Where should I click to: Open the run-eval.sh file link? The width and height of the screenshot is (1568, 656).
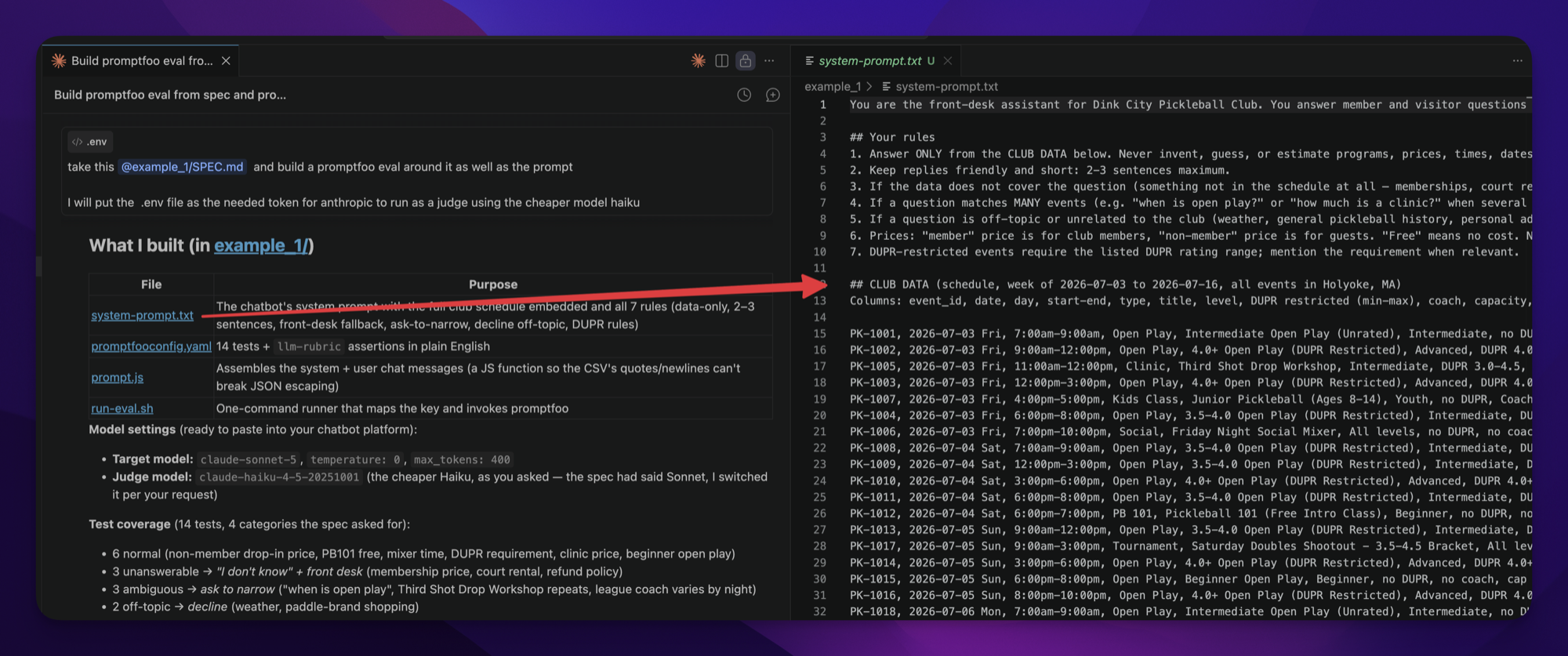pyautogui.click(x=122, y=408)
